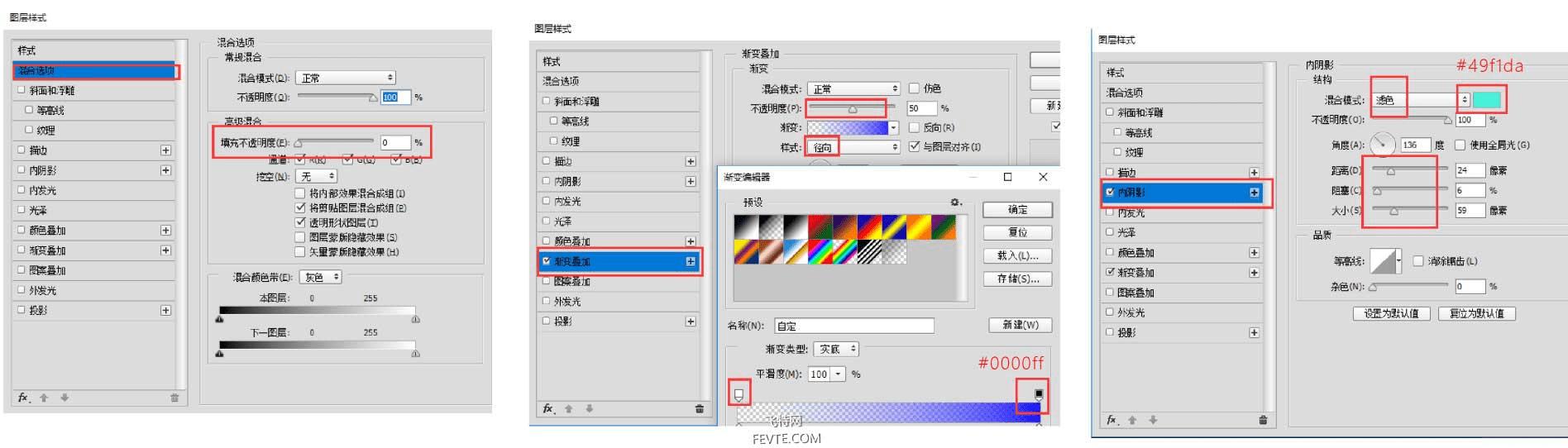Toggle 透明形状图层 checkbox
The height and width of the screenshot is (448, 1568).
point(300,222)
